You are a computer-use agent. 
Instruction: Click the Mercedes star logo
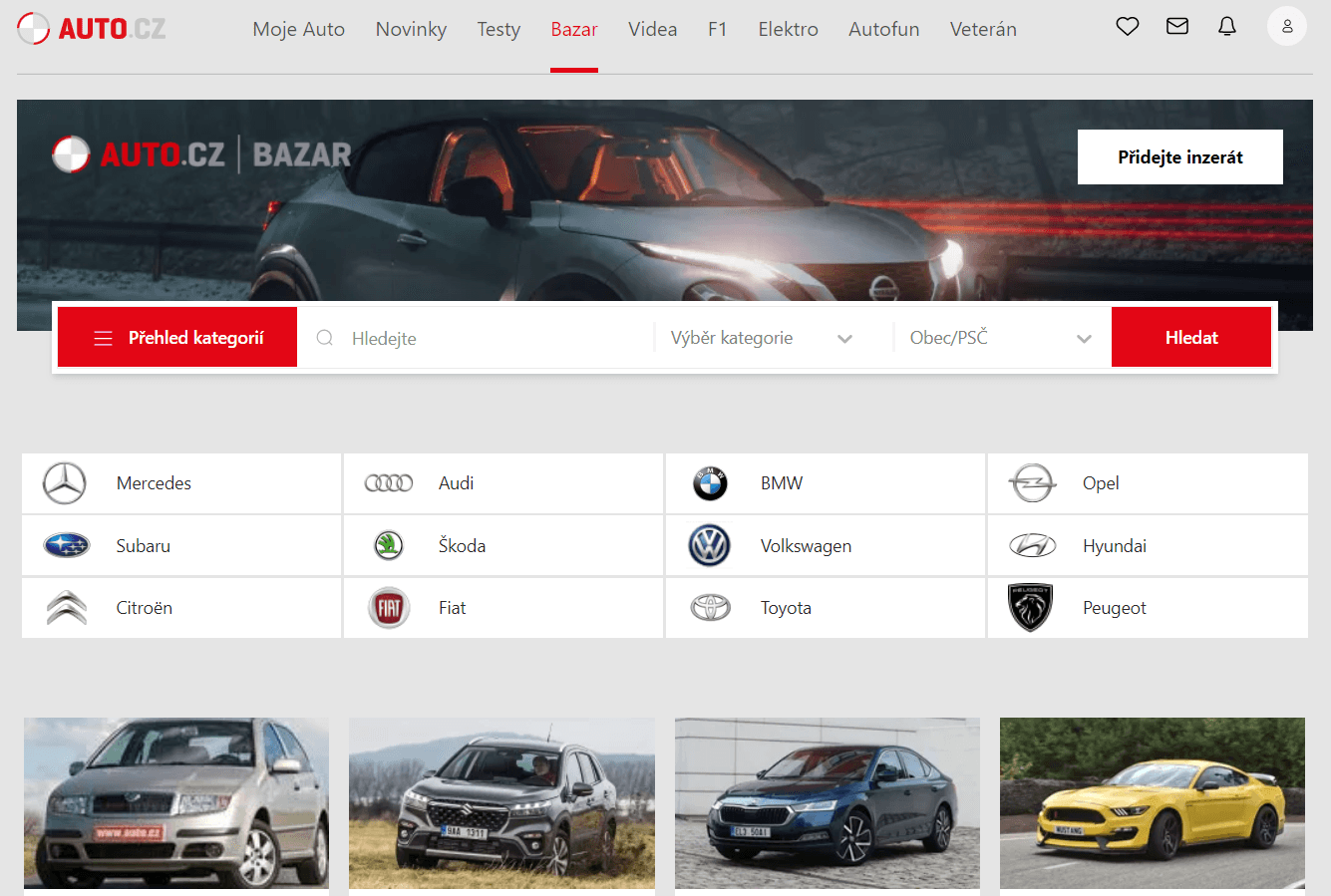pos(65,483)
